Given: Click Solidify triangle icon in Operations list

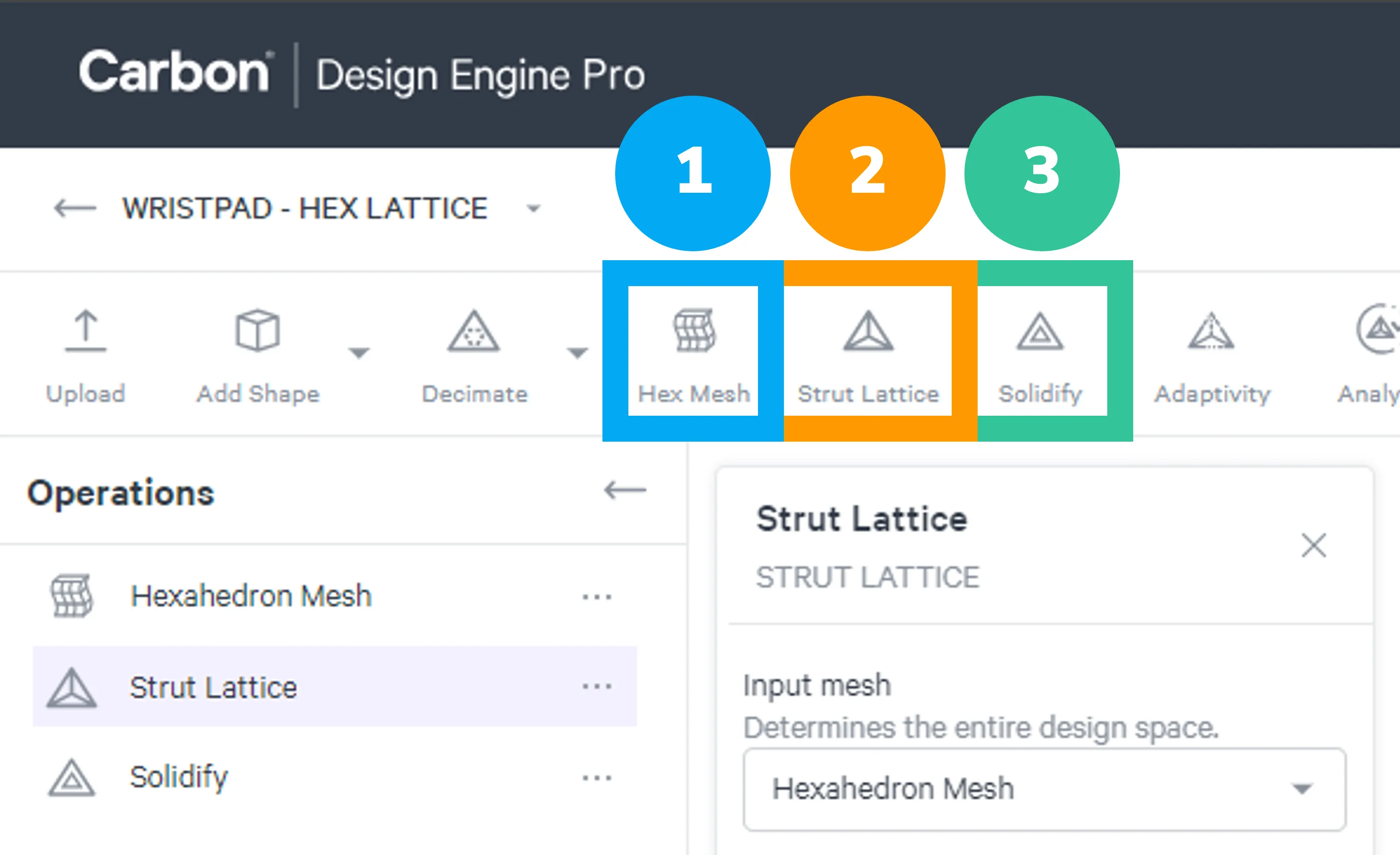Looking at the screenshot, I should [x=72, y=777].
